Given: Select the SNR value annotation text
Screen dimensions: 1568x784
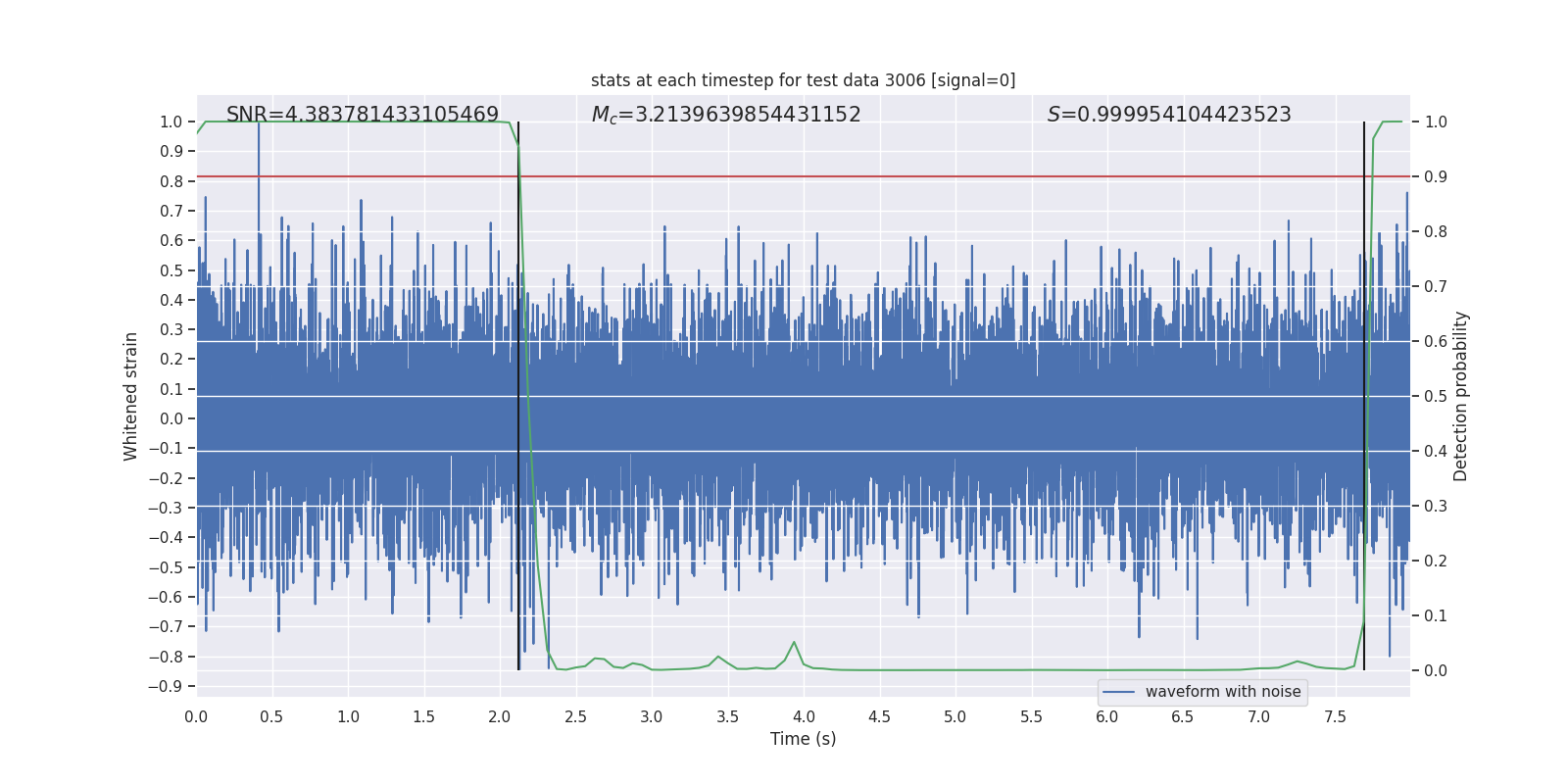Looking at the screenshot, I should [362, 115].
